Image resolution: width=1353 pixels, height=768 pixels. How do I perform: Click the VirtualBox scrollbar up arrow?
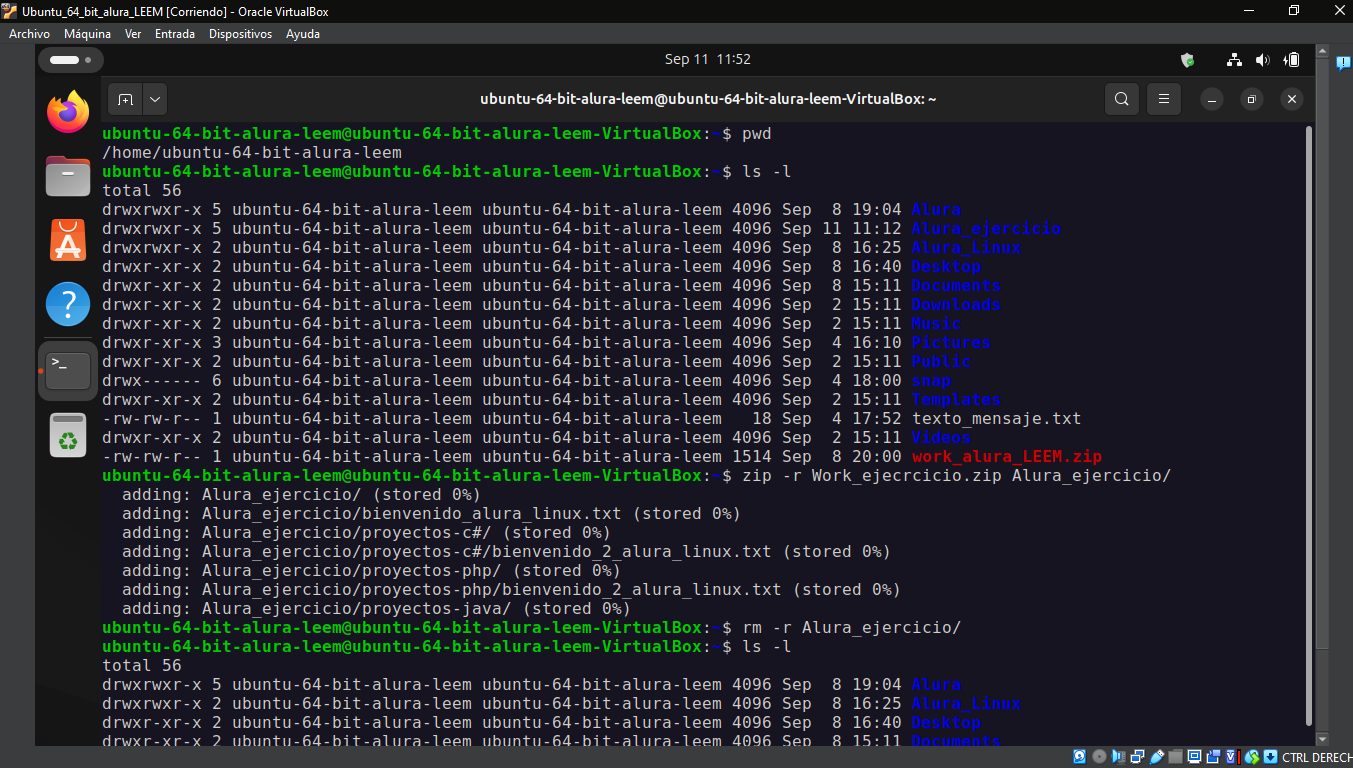click(1323, 53)
